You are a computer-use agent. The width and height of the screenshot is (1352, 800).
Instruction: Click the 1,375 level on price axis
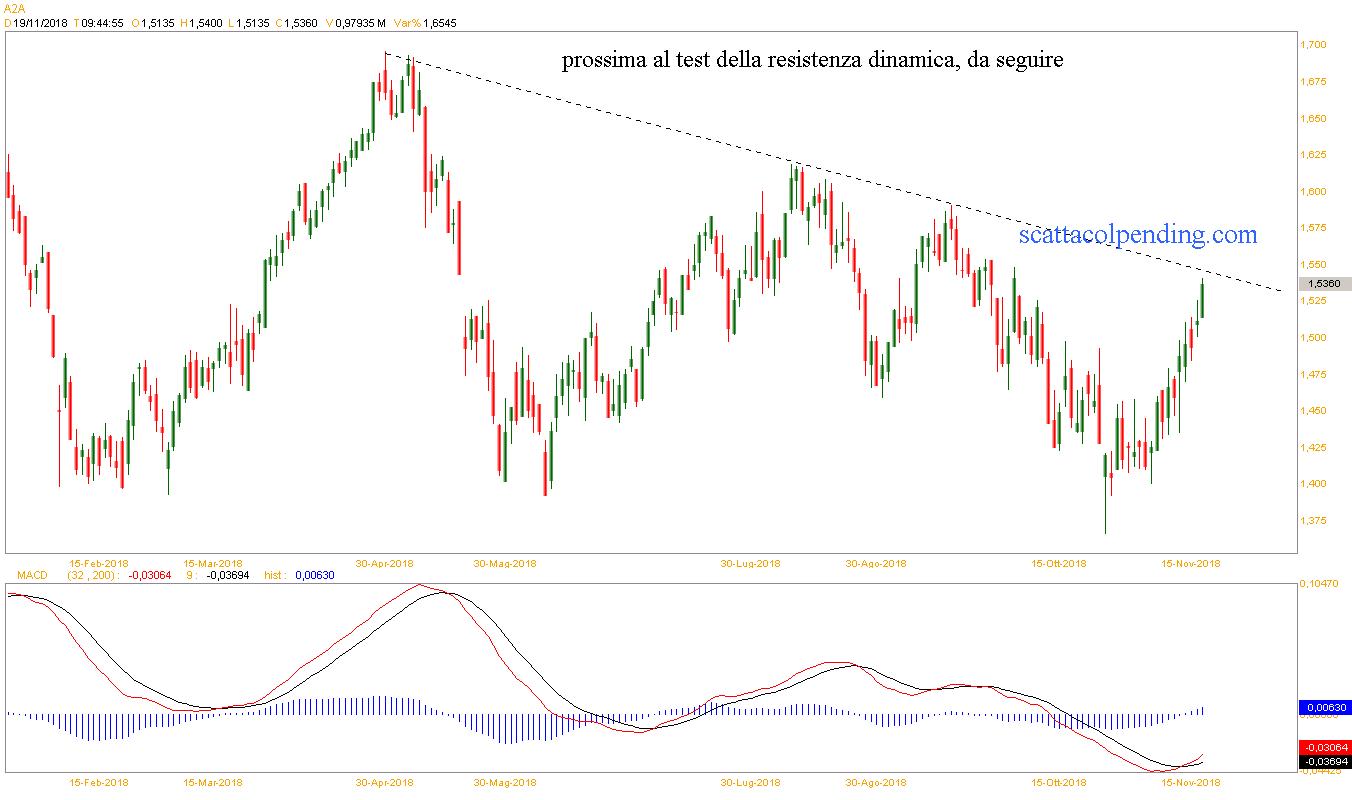tap(1312, 520)
